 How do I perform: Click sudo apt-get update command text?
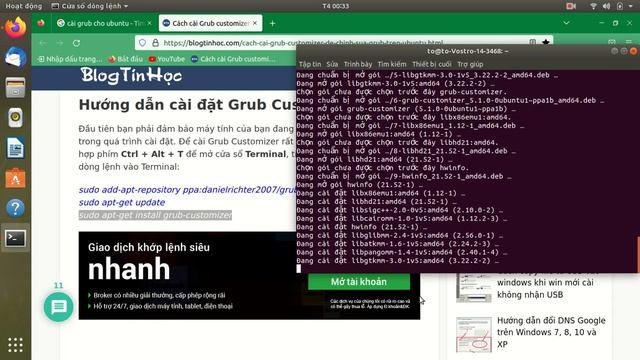(122, 202)
